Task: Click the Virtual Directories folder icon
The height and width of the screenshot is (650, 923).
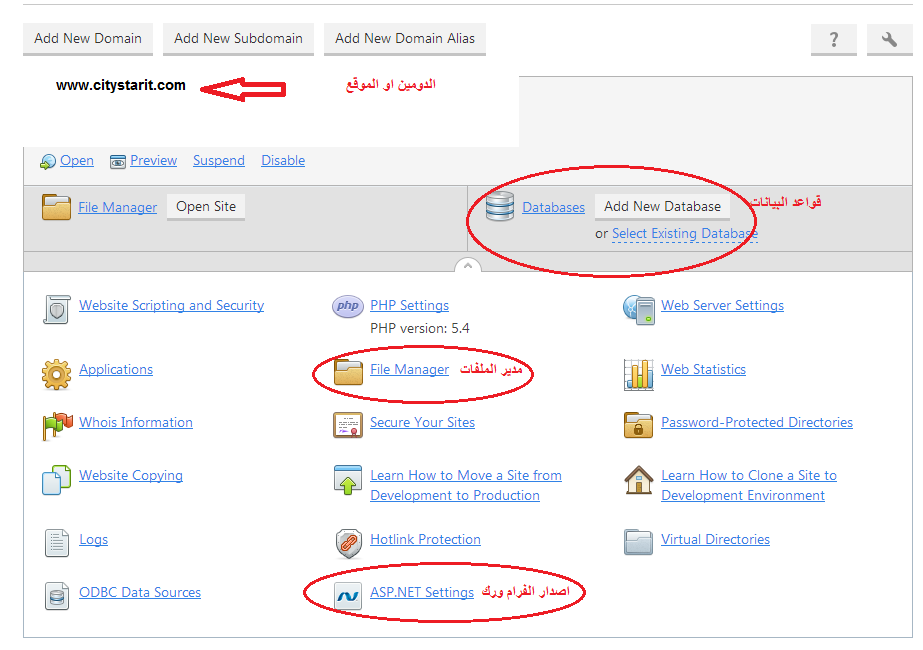Action: click(x=639, y=542)
